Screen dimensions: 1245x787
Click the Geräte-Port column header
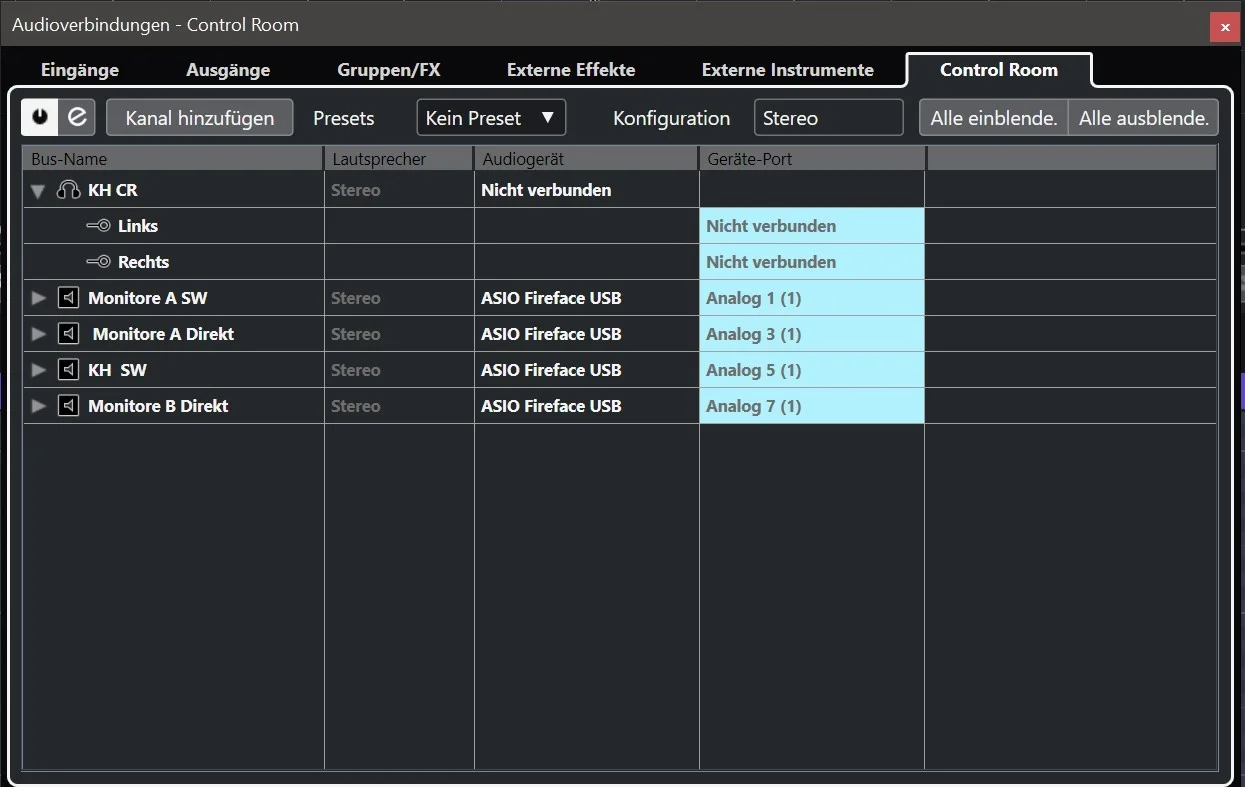tap(813, 159)
